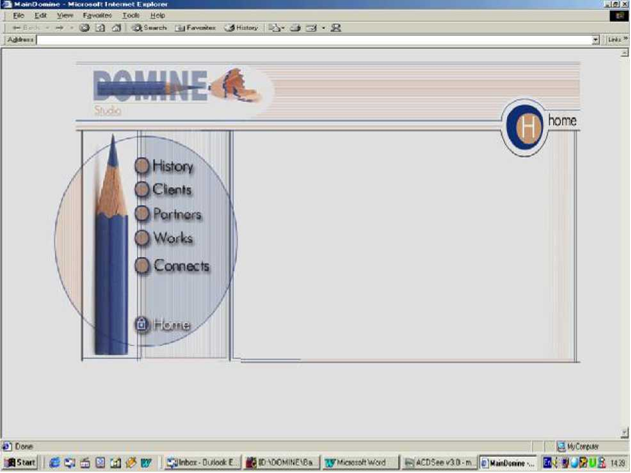Open the View menu
This screenshot has width=631, height=473.
click(65, 15)
